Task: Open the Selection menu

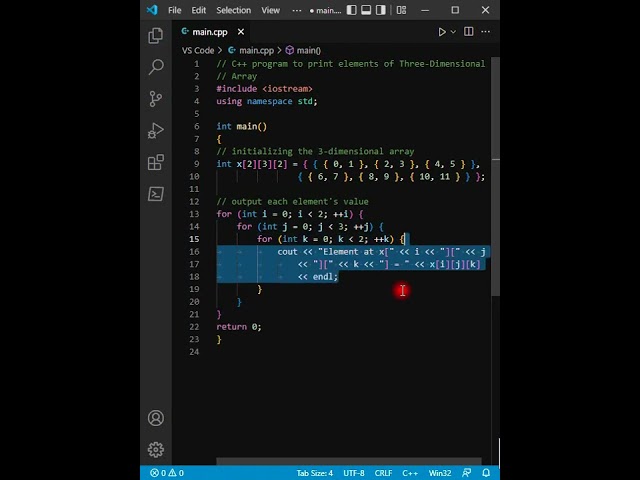Action: tap(233, 10)
